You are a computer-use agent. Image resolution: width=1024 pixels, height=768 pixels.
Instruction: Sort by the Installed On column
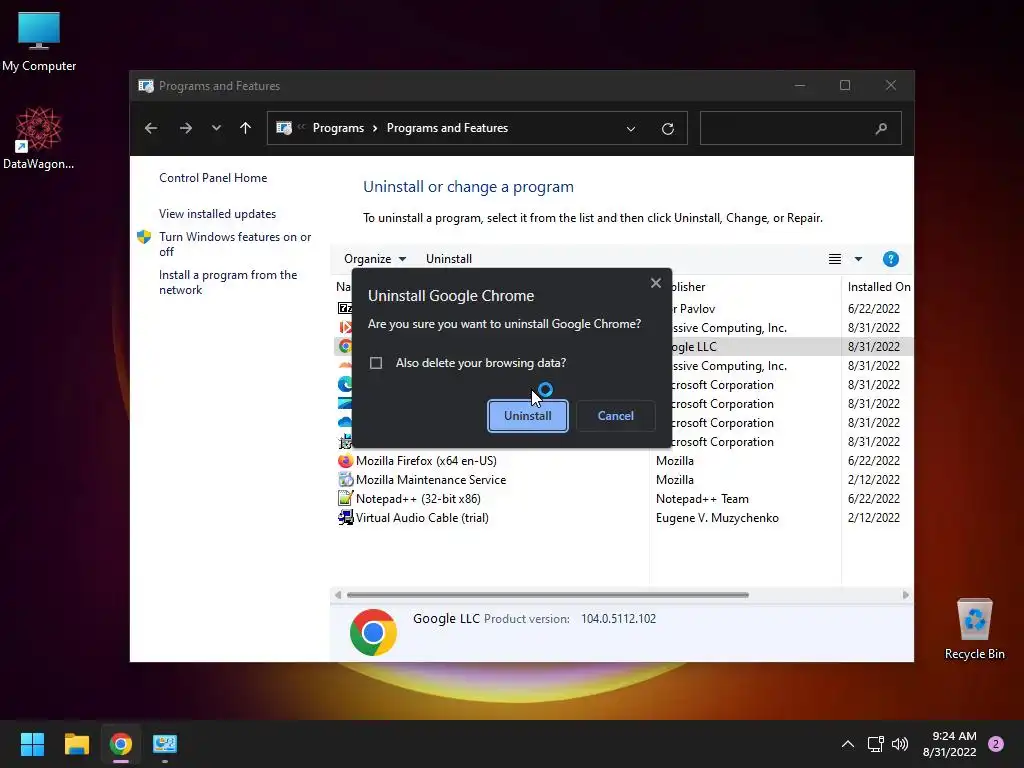tap(878, 287)
